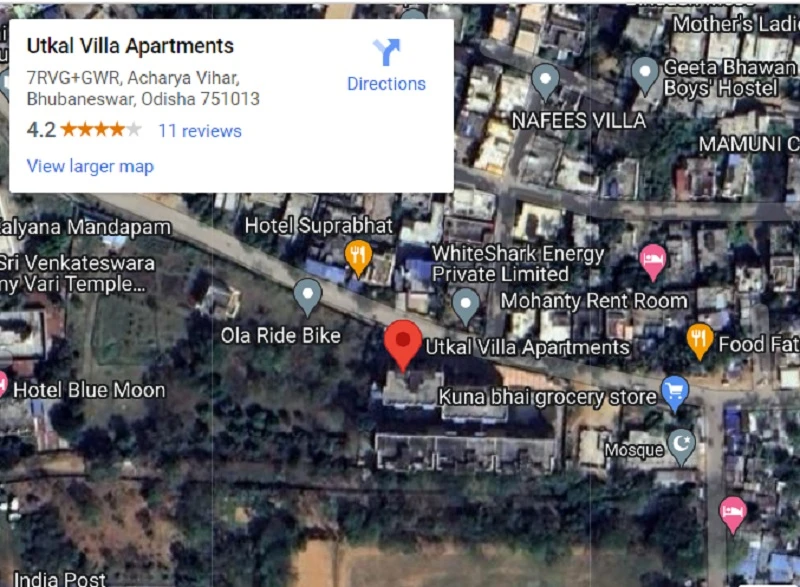Click the blue Directions arrow icon
The image size is (800, 587).
[387, 52]
